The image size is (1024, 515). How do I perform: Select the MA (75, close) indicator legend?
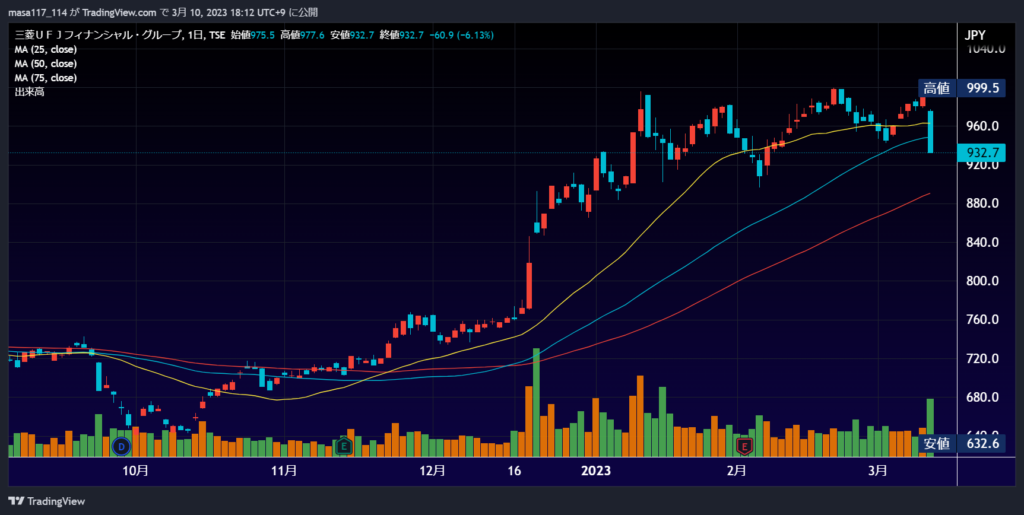(46, 78)
